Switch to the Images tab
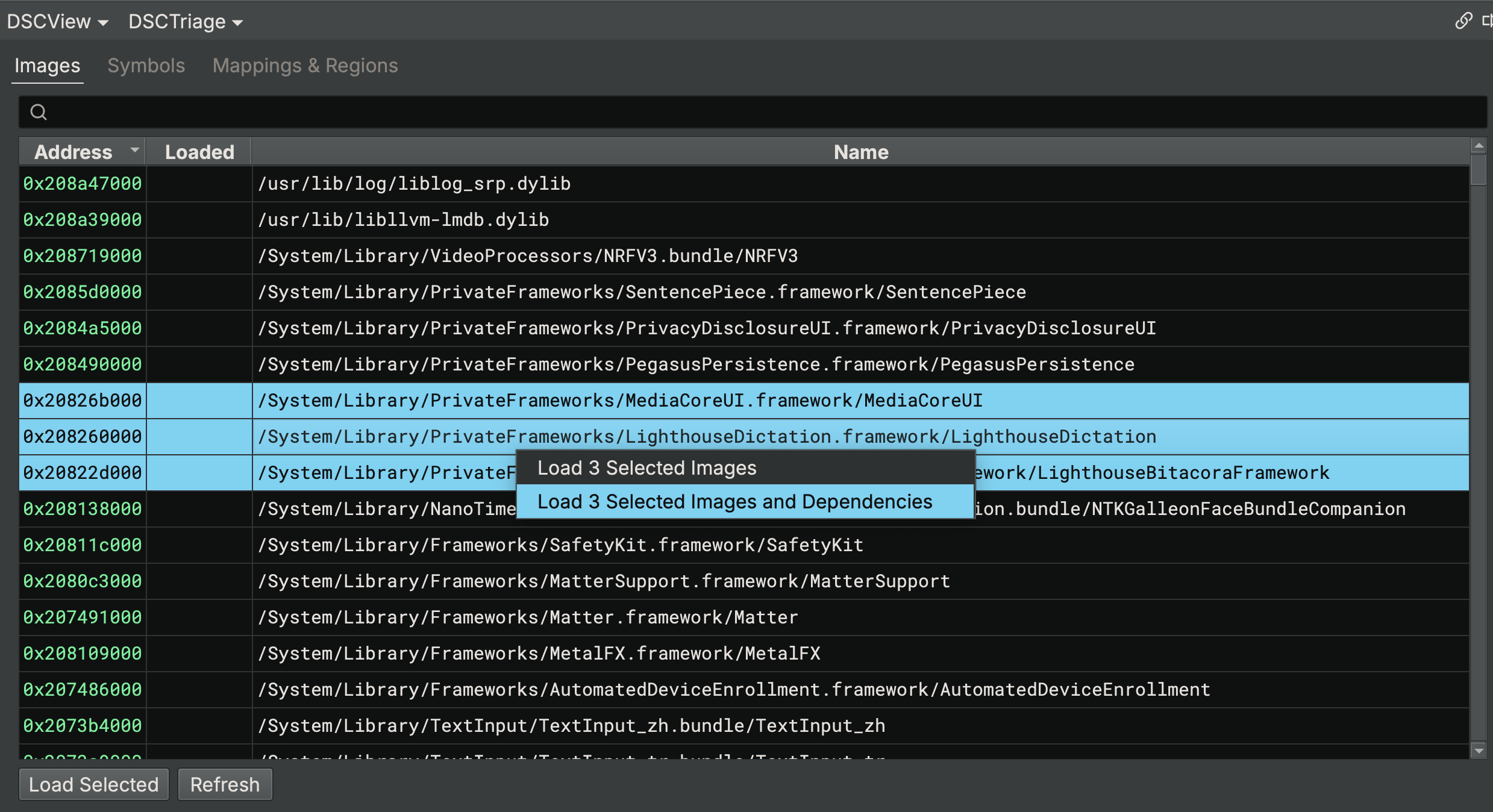1493x812 pixels. 47,66
